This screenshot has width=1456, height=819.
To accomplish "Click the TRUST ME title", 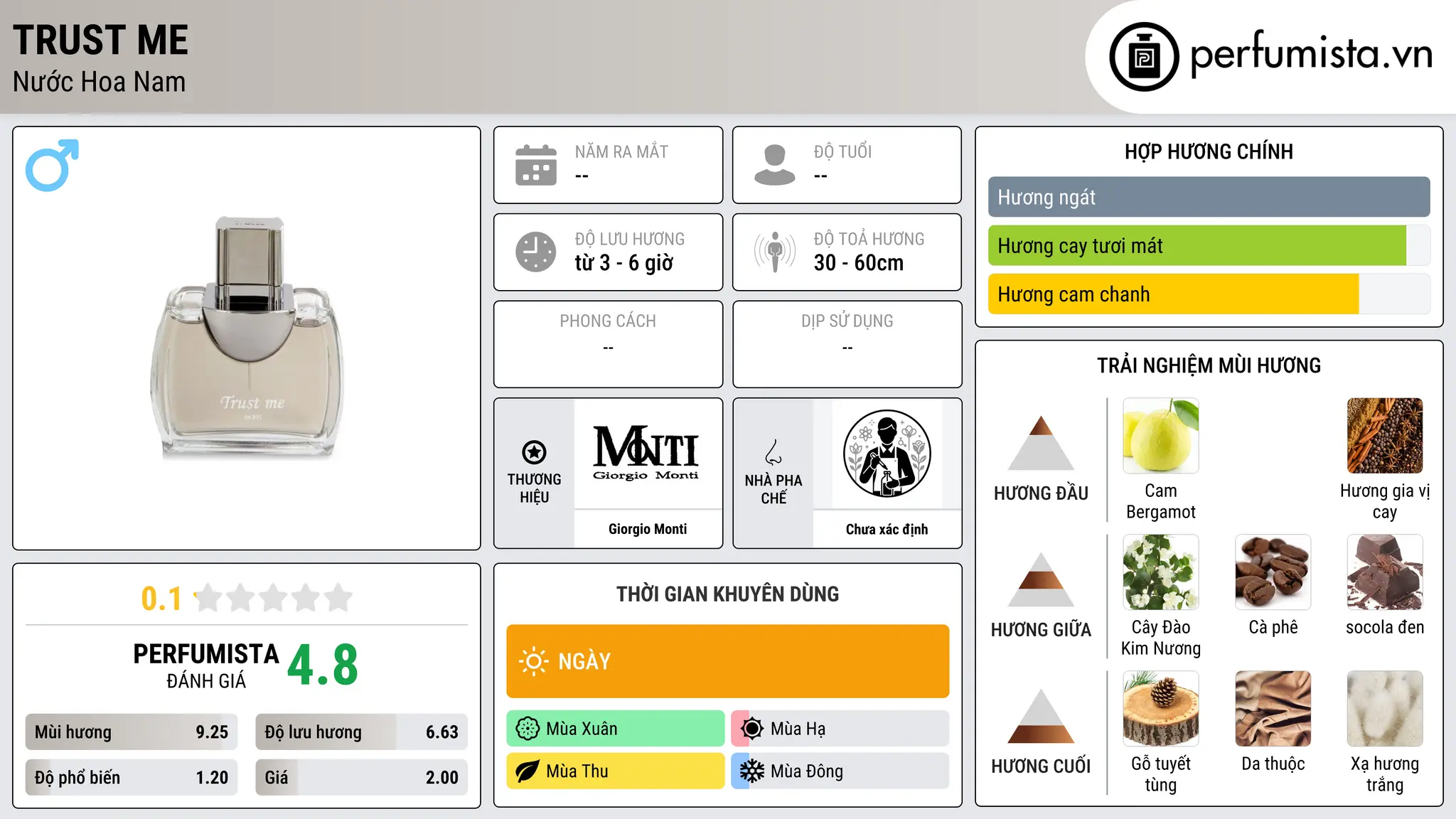I will coord(101,40).
